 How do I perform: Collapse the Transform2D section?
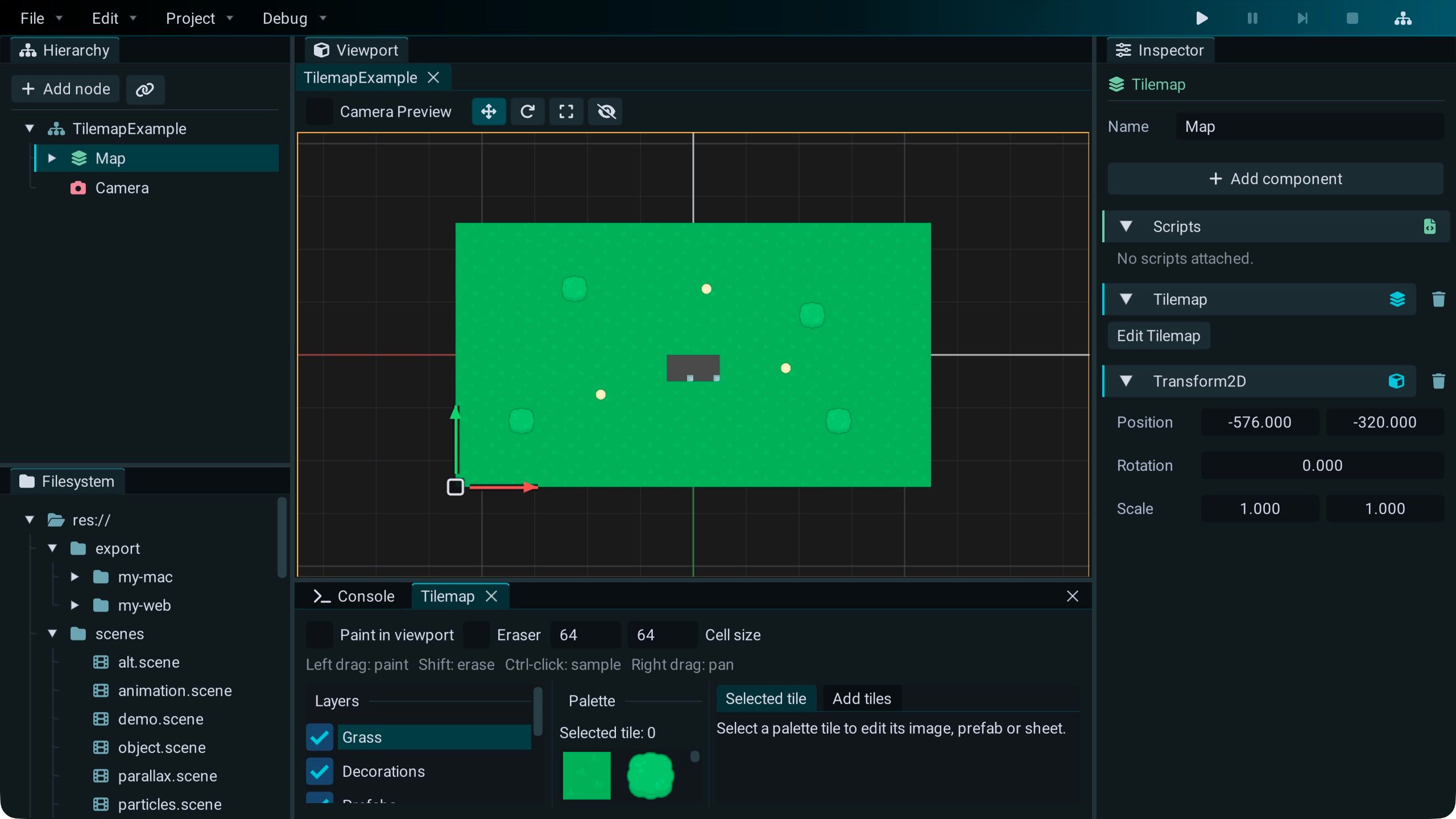[x=1126, y=381]
